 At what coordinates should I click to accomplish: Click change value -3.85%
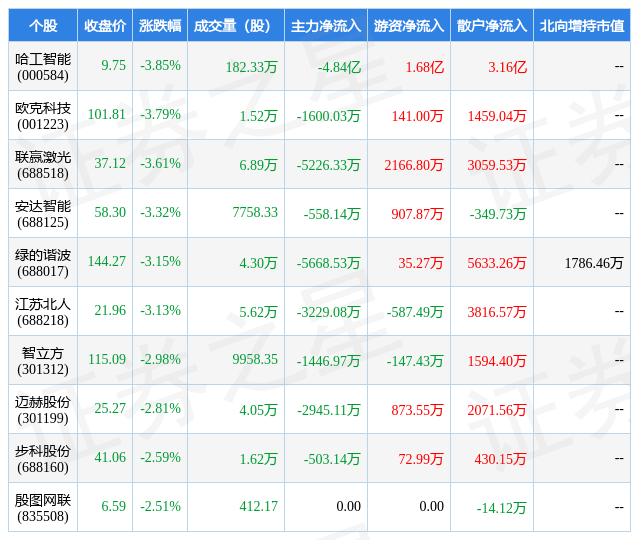160,65
